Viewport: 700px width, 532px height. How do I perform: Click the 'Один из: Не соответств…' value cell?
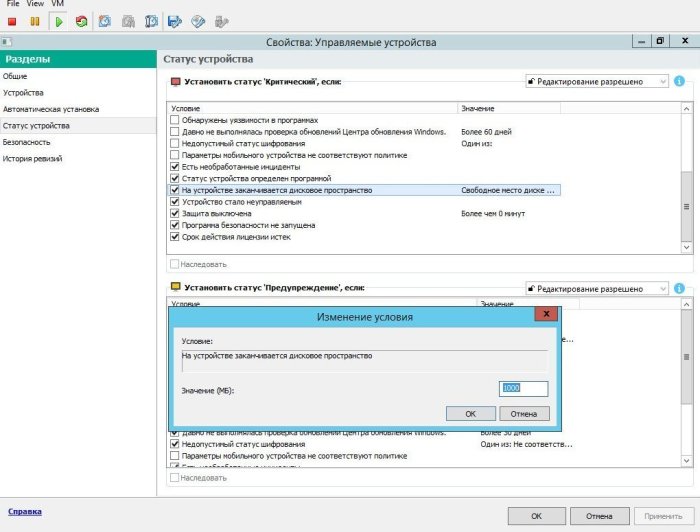(526, 444)
